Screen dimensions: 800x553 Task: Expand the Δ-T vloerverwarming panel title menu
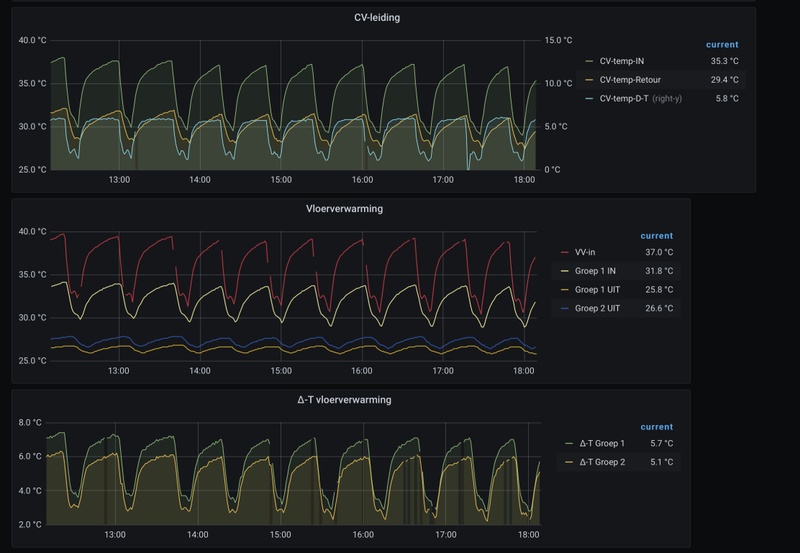344,400
